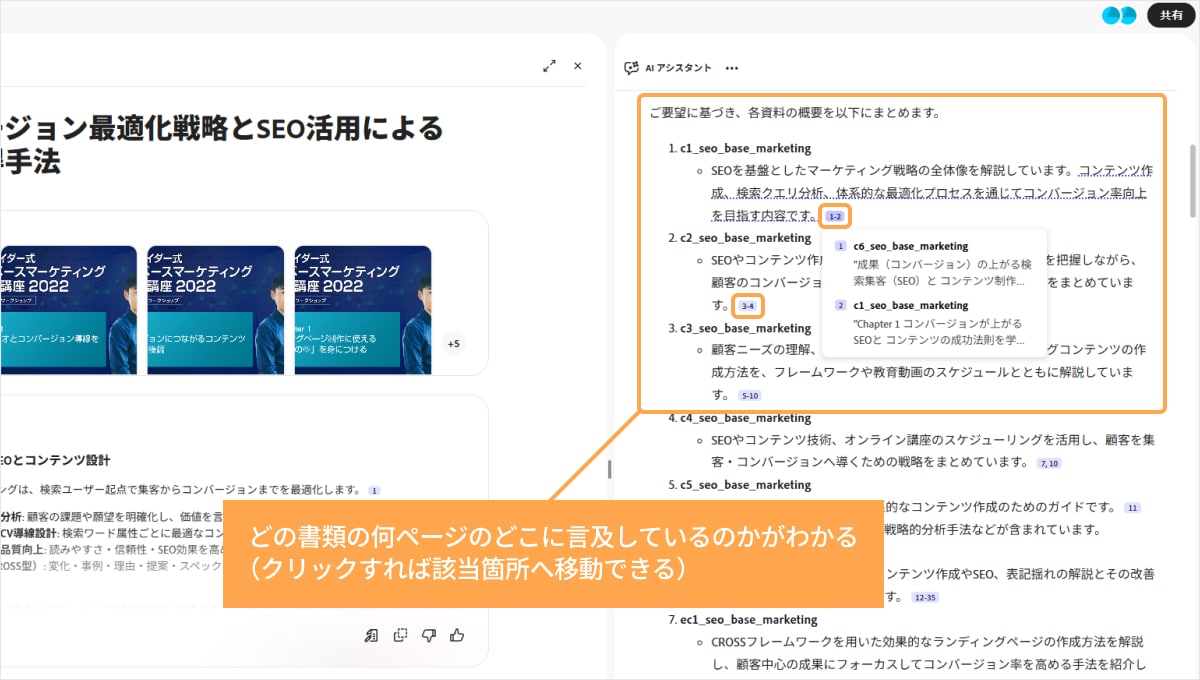The width and height of the screenshot is (1200, 680).
Task: Close the left summary panel
Action: click(x=577, y=66)
